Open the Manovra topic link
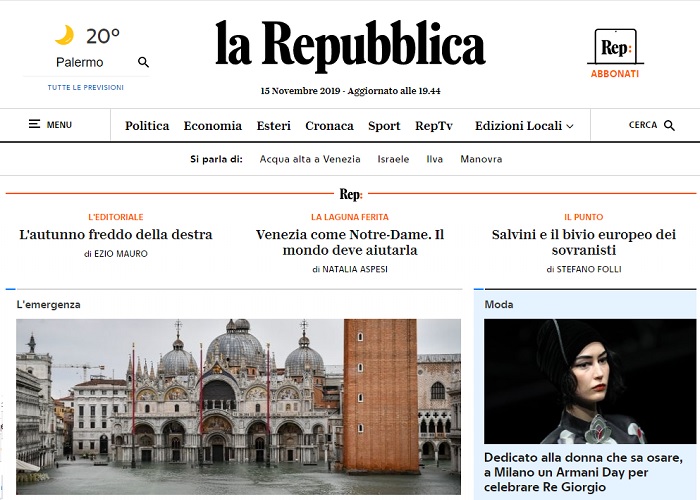Image resolution: width=700 pixels, height=500 pixels. click(481, 159)
